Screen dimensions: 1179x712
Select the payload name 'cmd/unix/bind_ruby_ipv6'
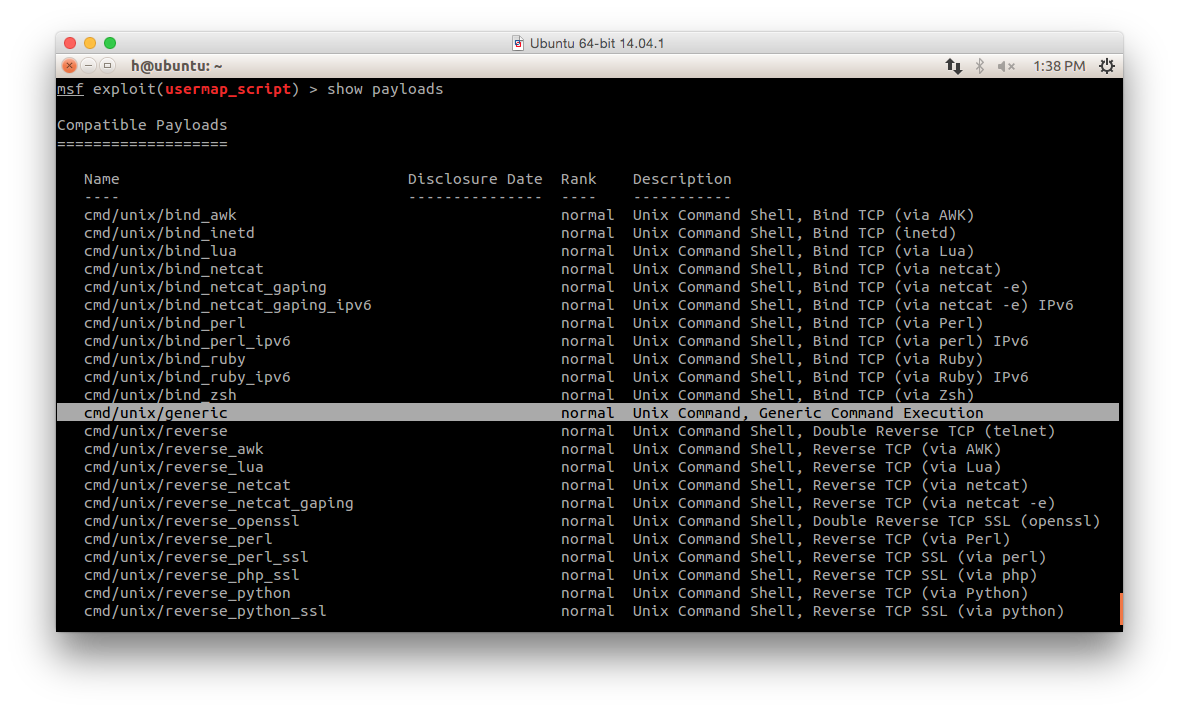pyautogui.click(x=187, y=377)
